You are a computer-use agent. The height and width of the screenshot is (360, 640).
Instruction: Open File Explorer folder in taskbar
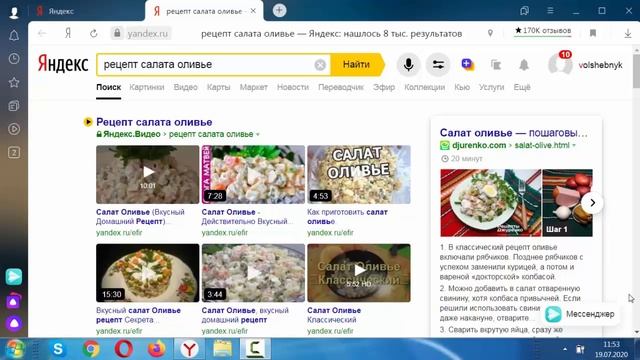pyautogui.click(x=222, y=349)
